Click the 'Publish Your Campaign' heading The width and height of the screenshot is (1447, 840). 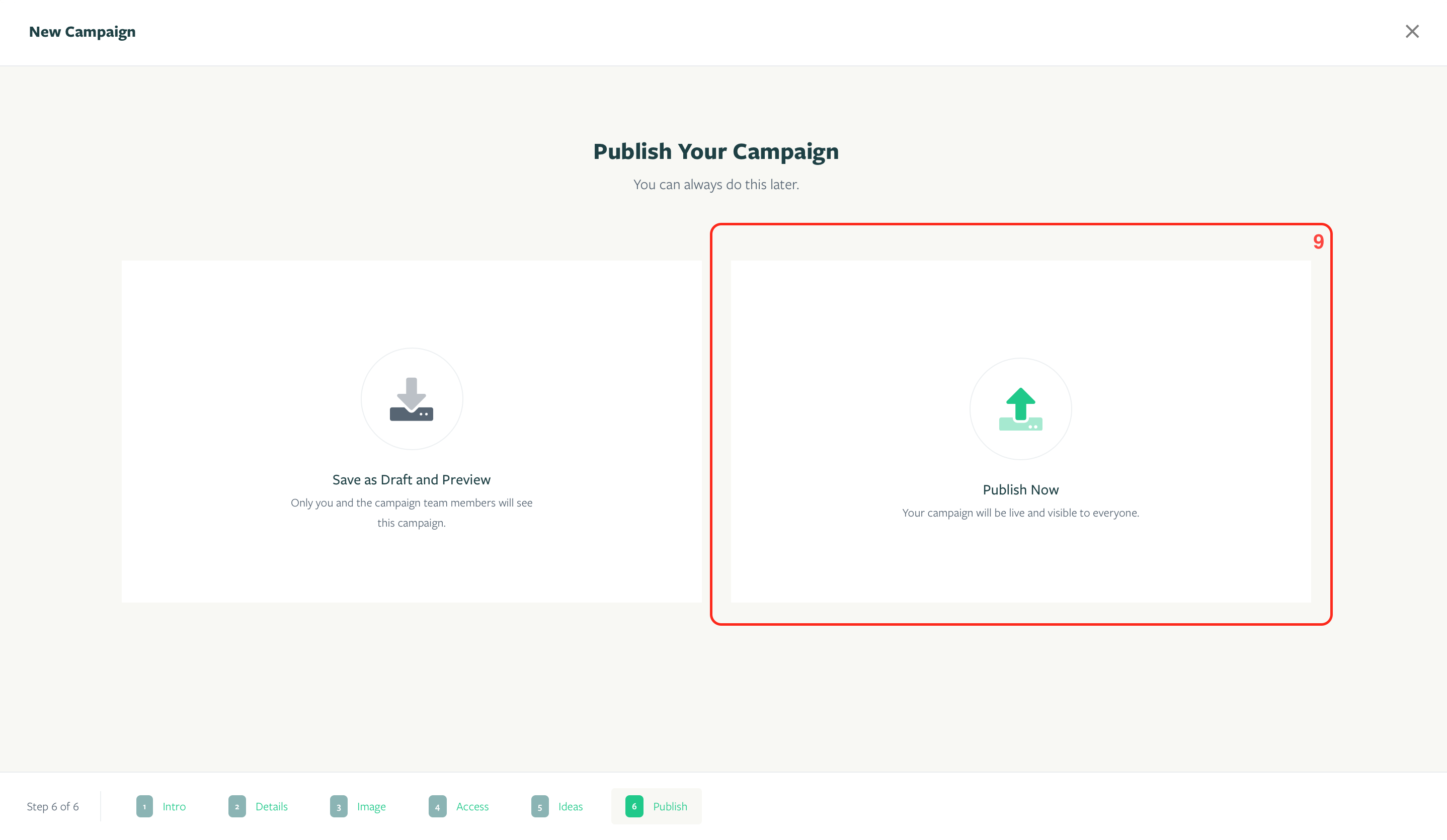716,151
